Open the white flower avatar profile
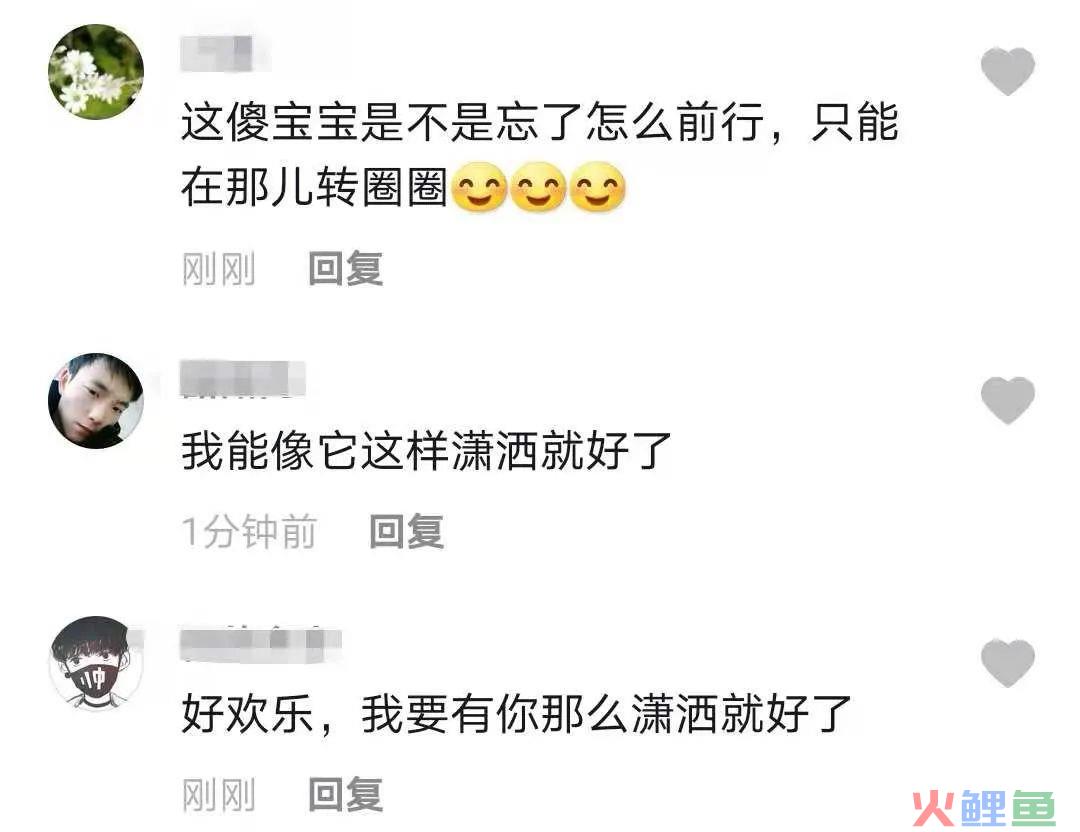Viewport: 1080px width, 832px height. click(96, 72)
